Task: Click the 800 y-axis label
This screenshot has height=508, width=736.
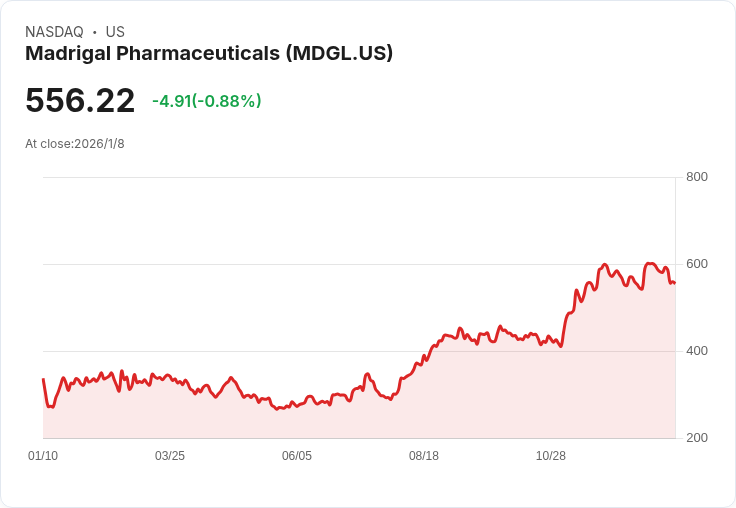Action: coord(697,177)
